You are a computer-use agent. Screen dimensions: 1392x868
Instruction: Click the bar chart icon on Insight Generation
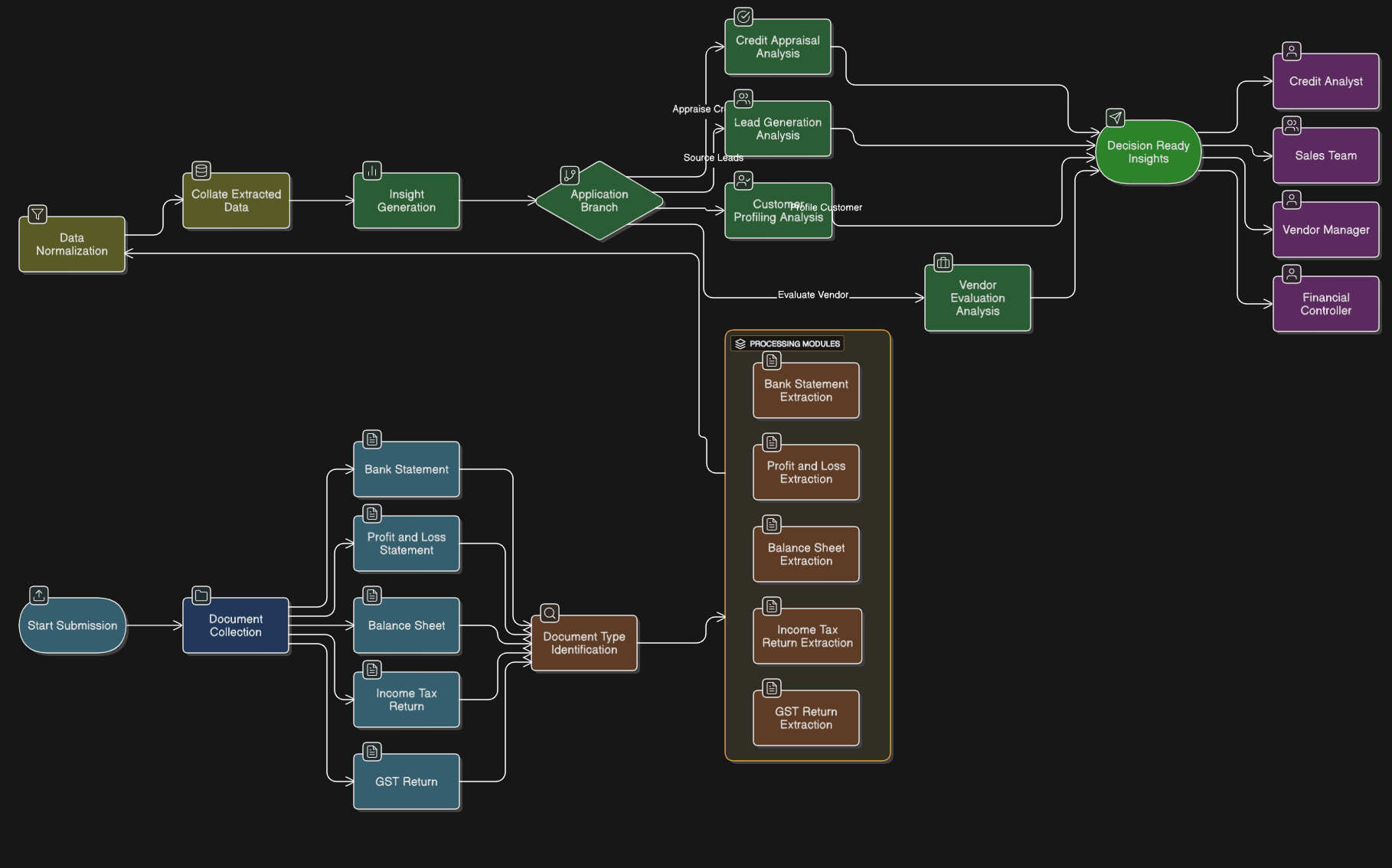point(372,171)
